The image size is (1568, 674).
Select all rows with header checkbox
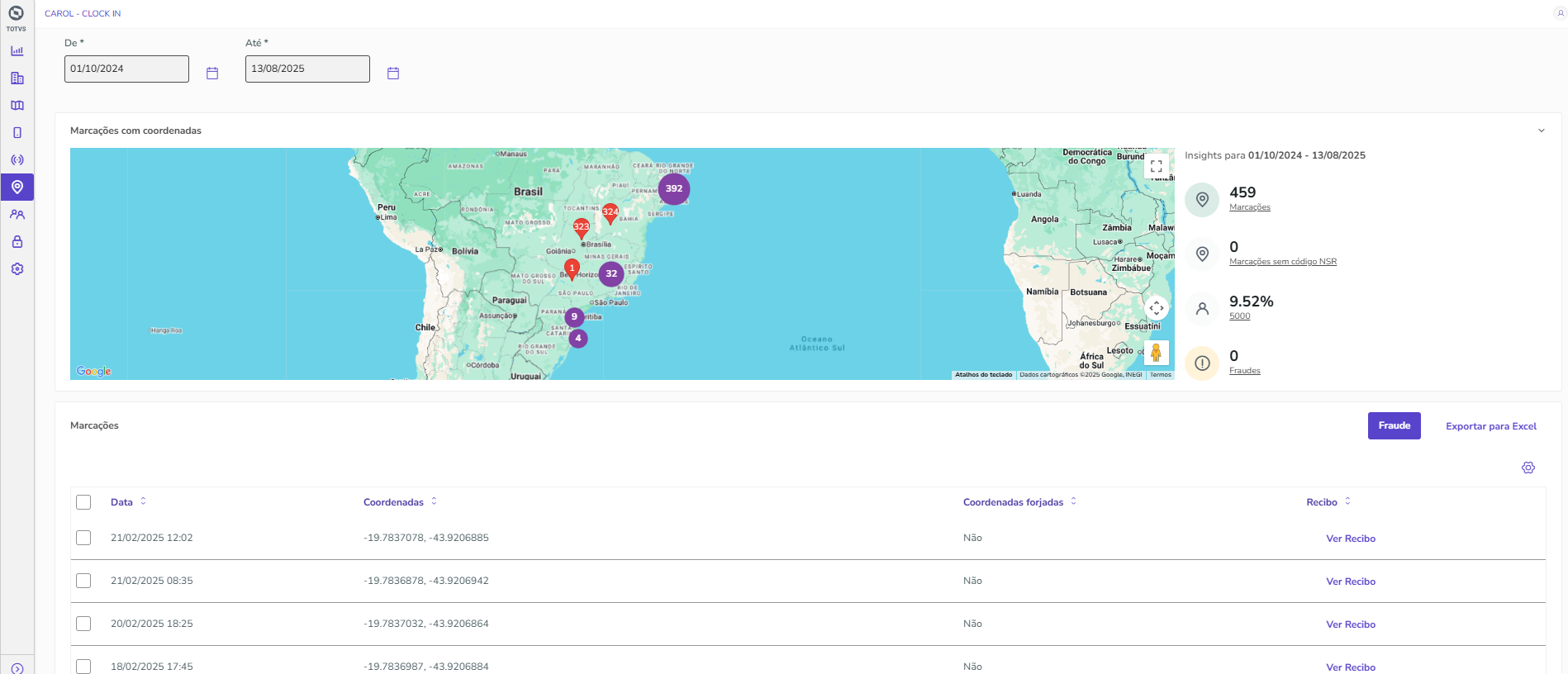[x=83, y=502]
